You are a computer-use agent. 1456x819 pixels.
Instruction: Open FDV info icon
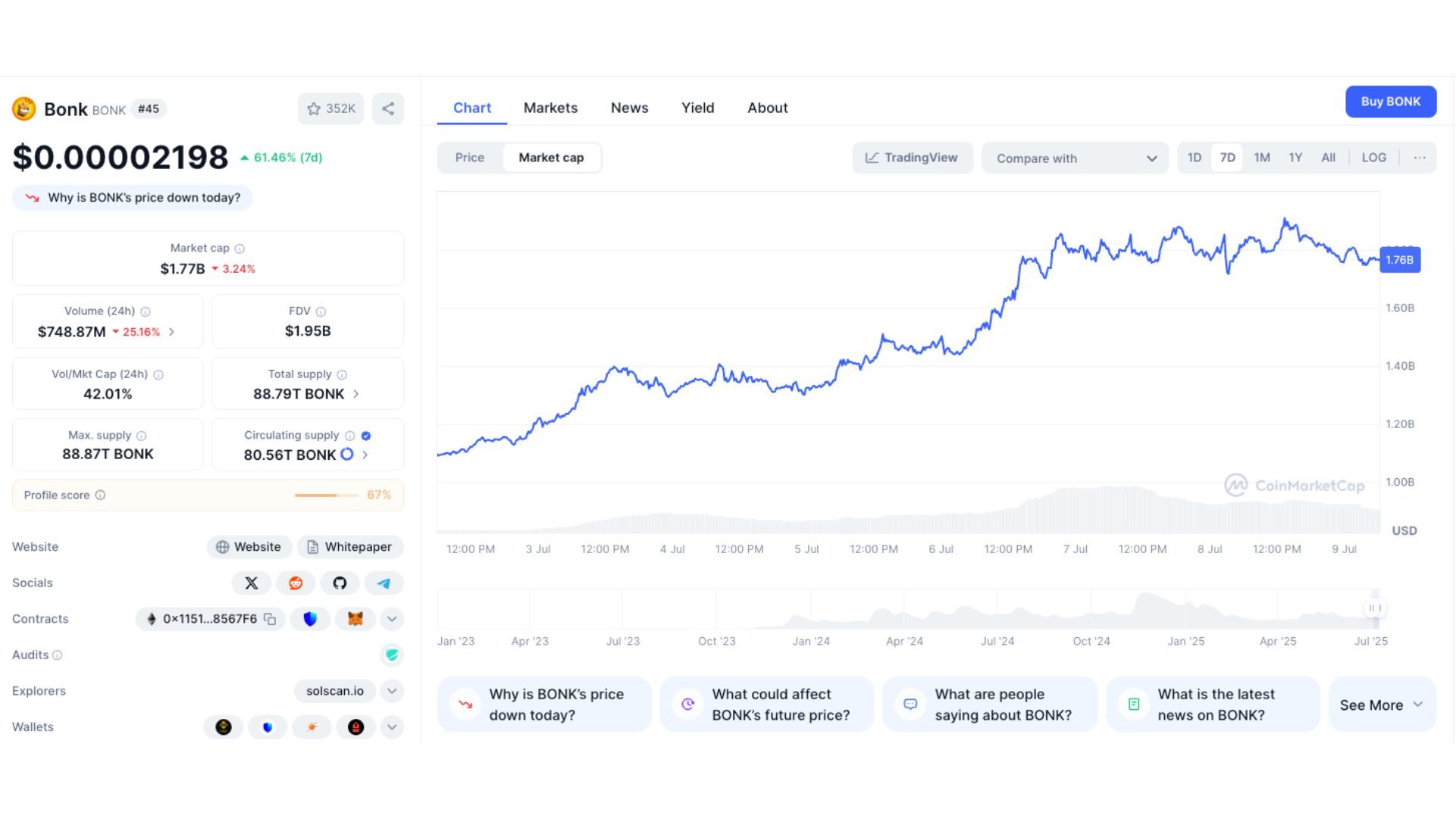[x=321, y=311]
